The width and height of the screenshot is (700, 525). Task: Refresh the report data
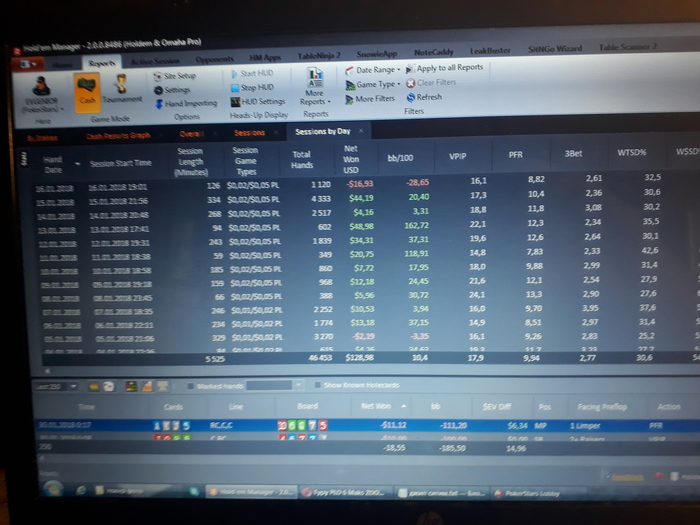click(424, 97)
